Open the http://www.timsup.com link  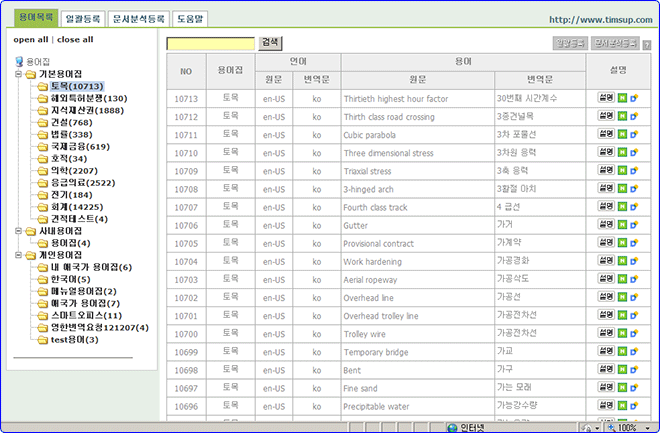click(x=601, y=20)
